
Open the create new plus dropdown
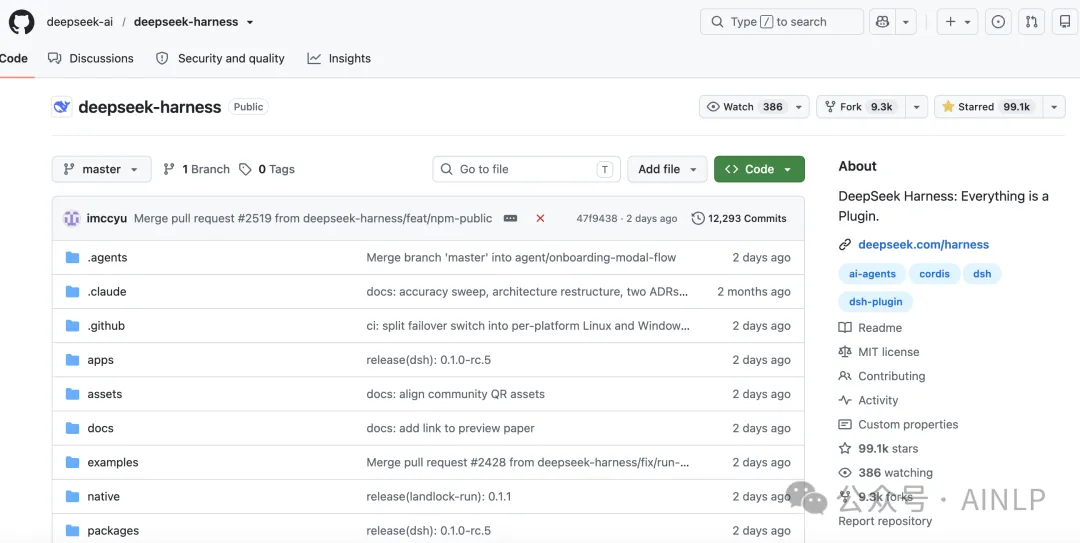click(x=957, y=21)
